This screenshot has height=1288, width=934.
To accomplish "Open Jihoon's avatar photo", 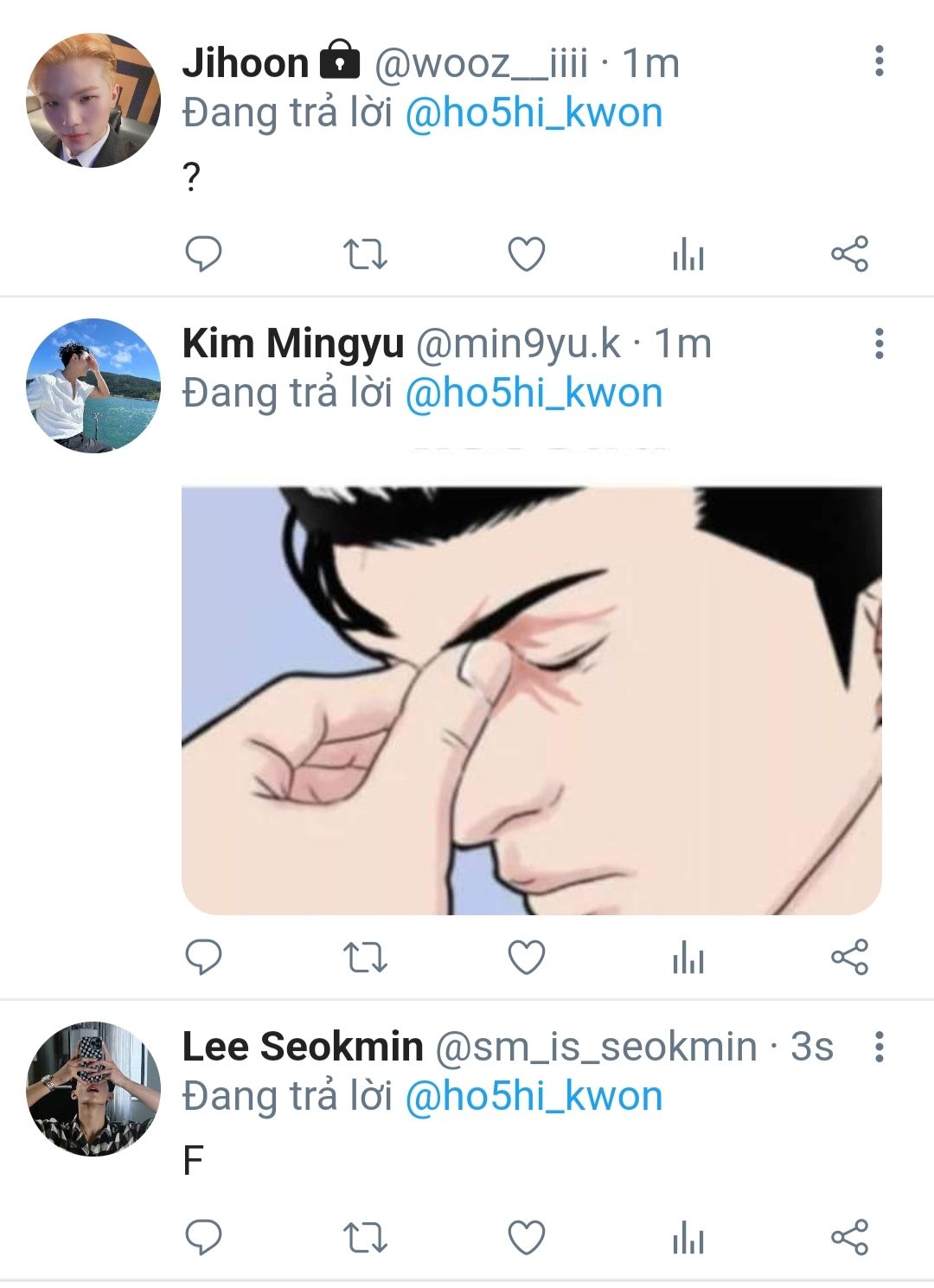I will click(93, 100).
